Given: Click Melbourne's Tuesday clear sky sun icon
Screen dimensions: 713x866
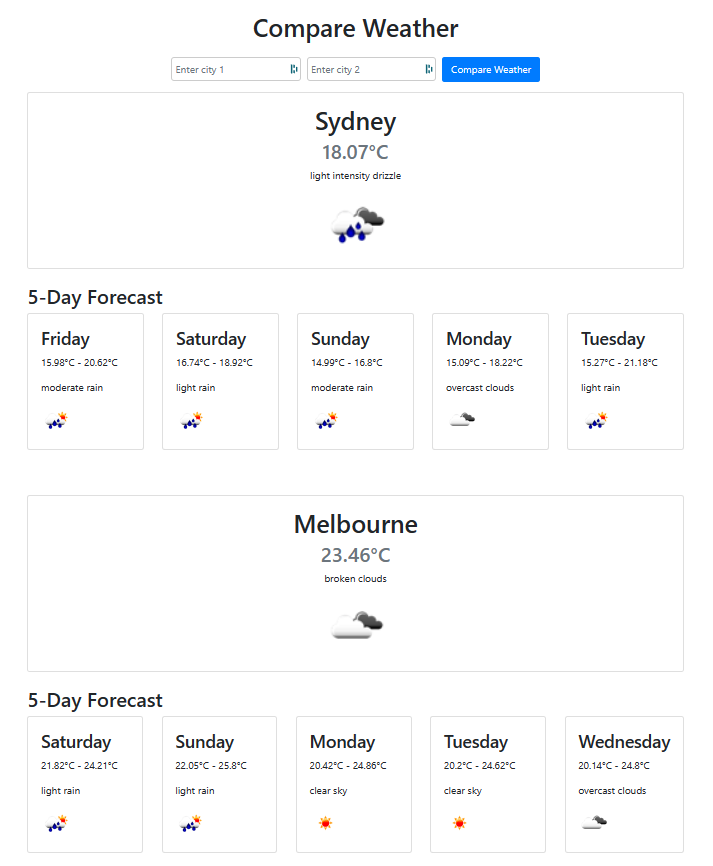Looking at the screenshot, I should (459, 823).
